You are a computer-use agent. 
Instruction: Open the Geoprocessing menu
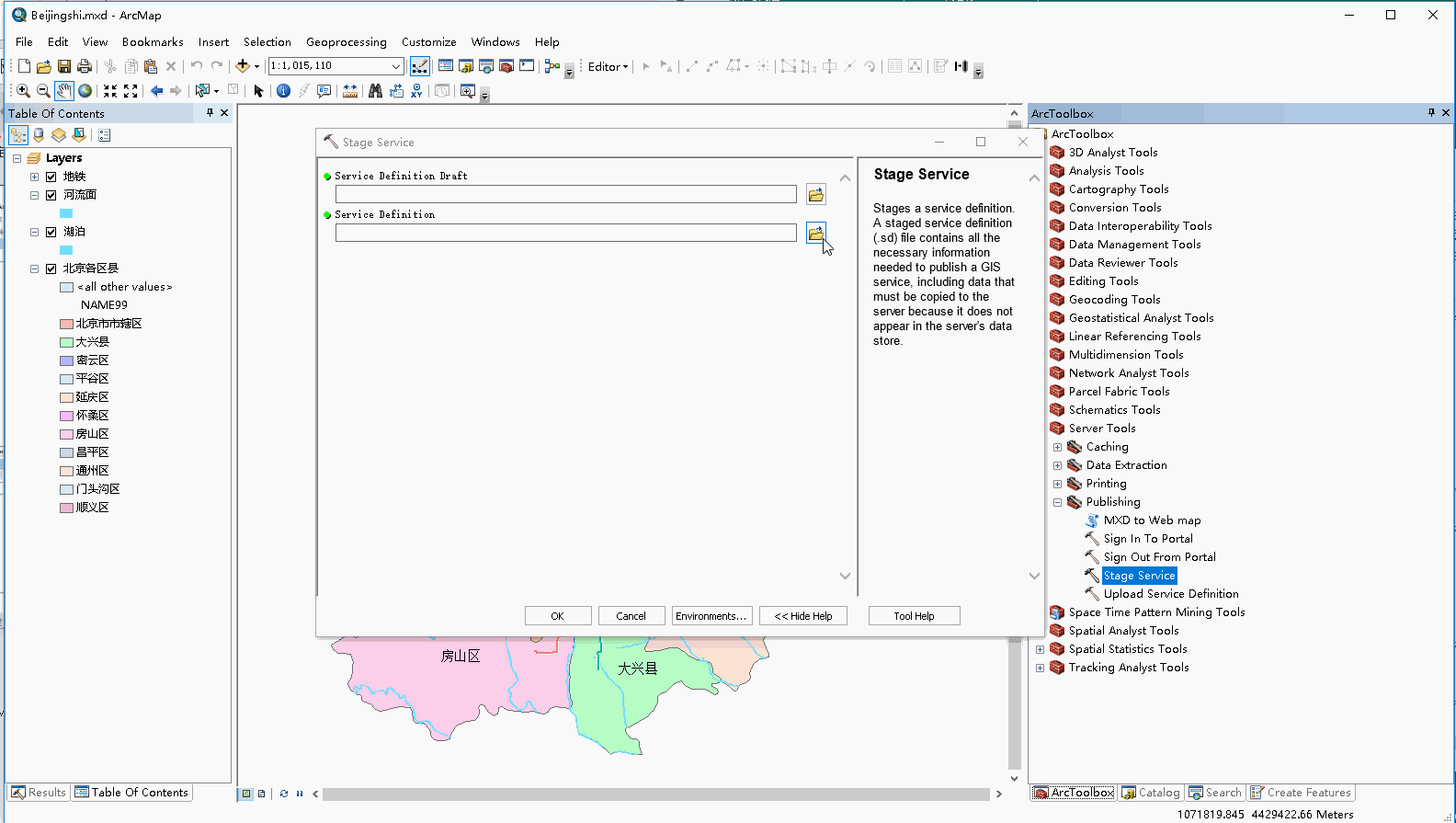pyautogui.click(x=347, y=42)
